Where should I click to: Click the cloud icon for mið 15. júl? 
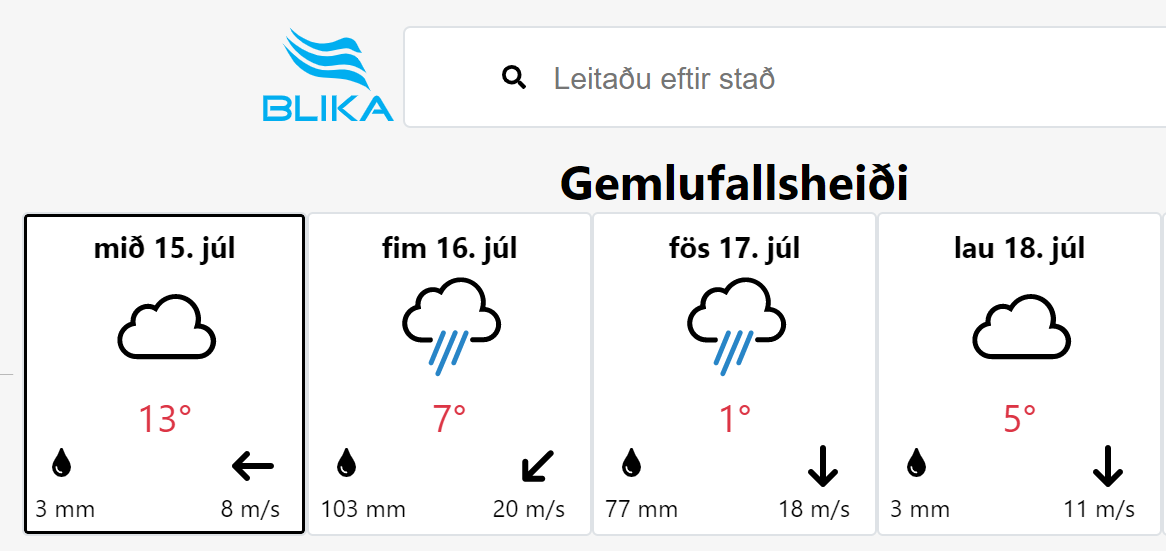click(x=167, y=327)
